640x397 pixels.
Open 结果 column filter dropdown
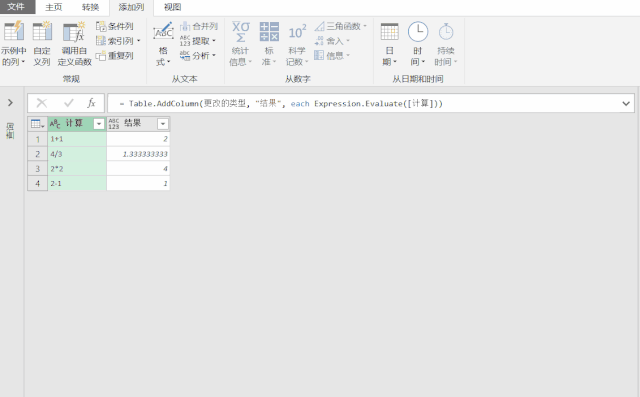click(x=163, y=124)
